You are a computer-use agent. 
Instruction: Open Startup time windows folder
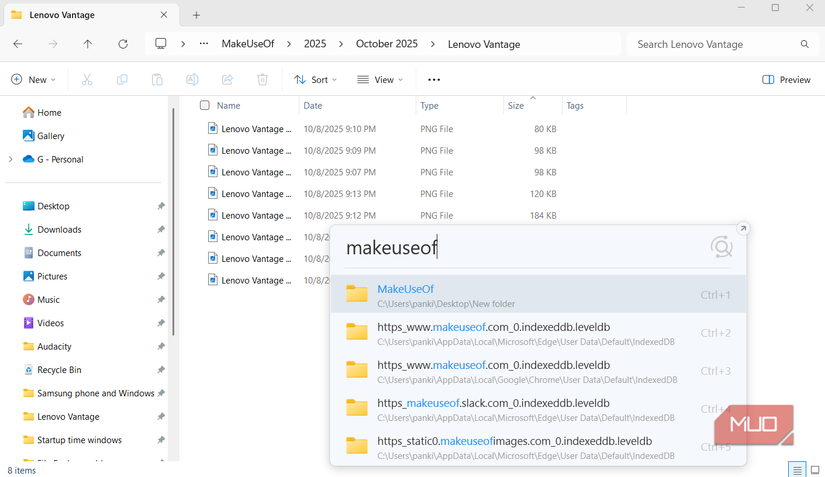[x=72, y=440]
